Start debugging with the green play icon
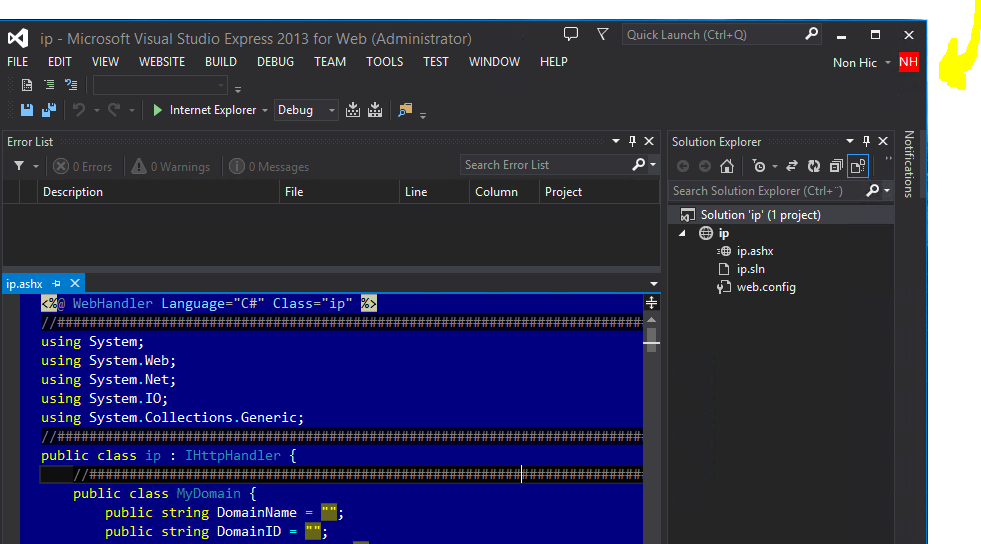The image size is (981, 544). pyautogui.click(x=158, y=110)
